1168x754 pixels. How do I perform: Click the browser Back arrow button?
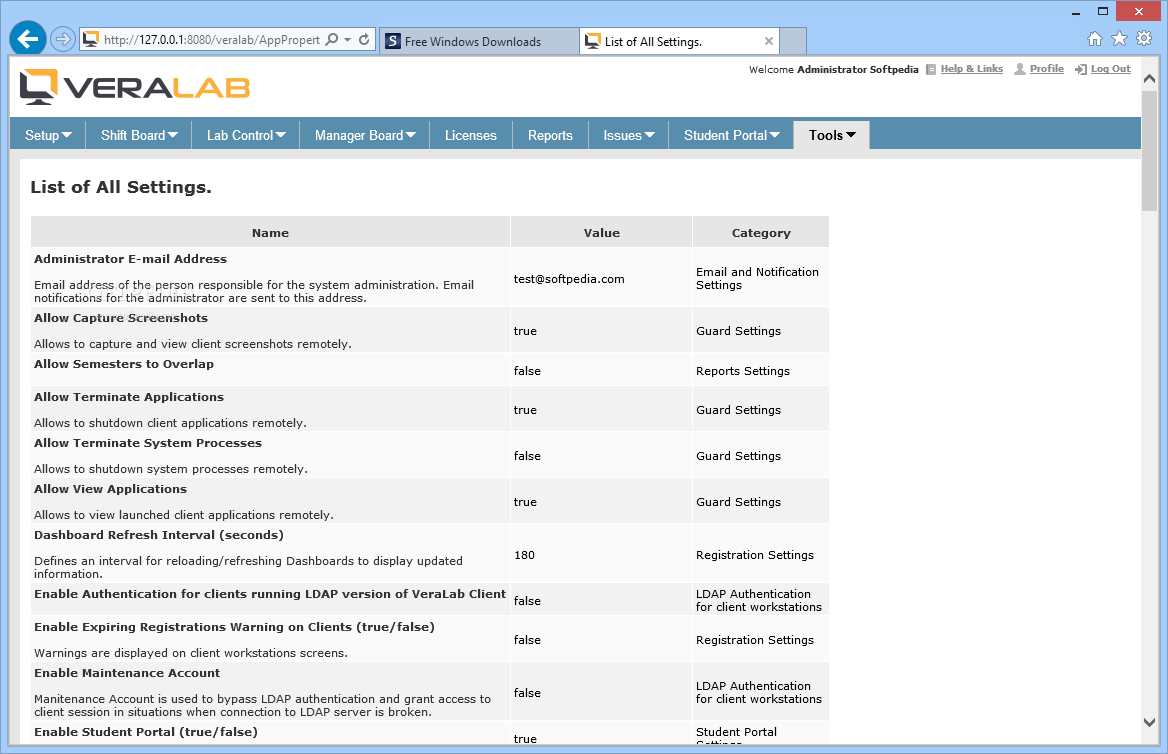(28, 39)
